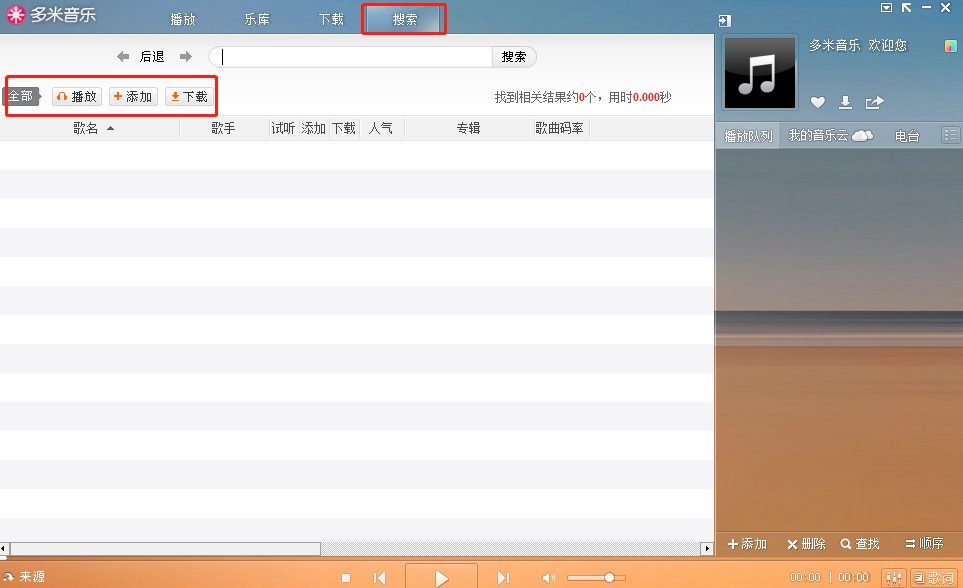Open the 播放队列 tab

click(x=748, y=136)
